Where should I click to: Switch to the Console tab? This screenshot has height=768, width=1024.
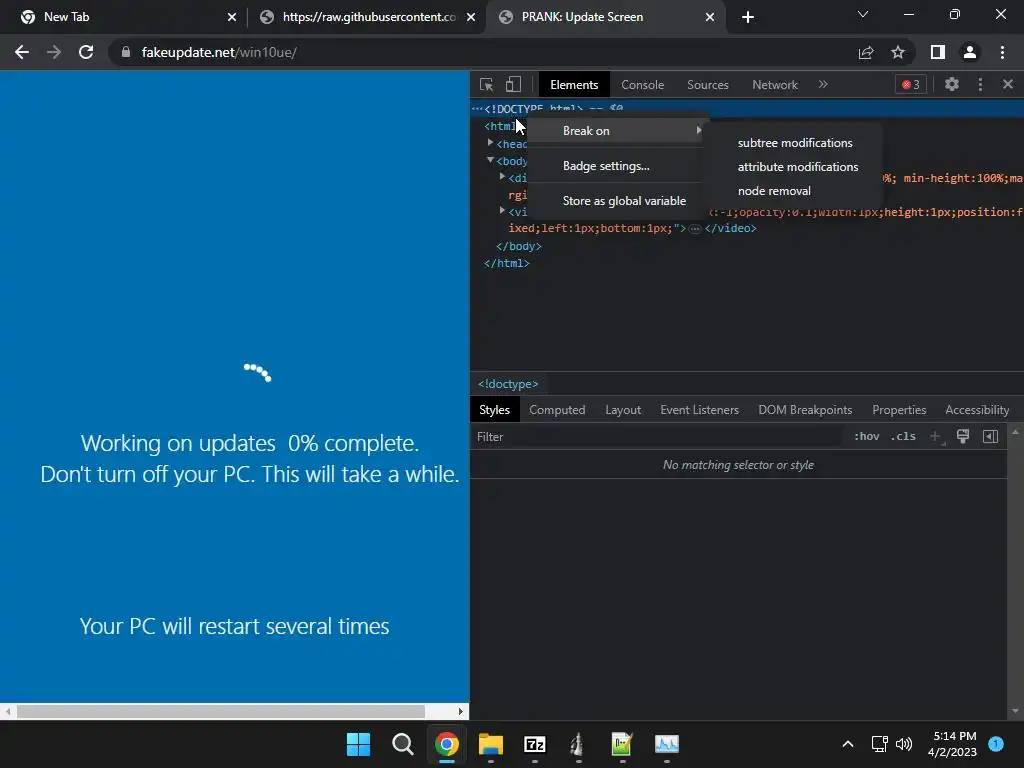point(642,84)
